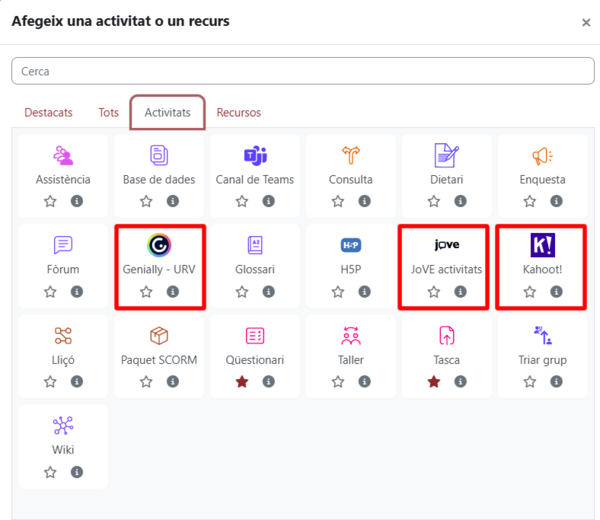Show info for the Enquesta activity

(x=556, y=202)
